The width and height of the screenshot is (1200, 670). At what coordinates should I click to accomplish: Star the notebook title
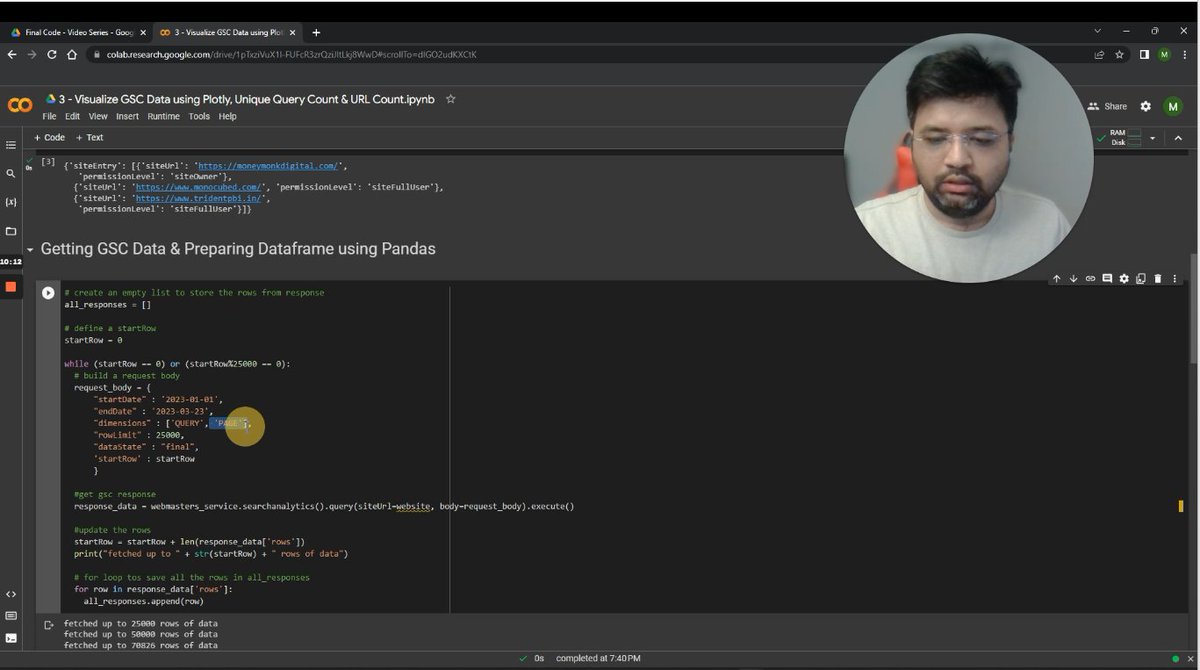pyautogui.click(x=451, y=99)
